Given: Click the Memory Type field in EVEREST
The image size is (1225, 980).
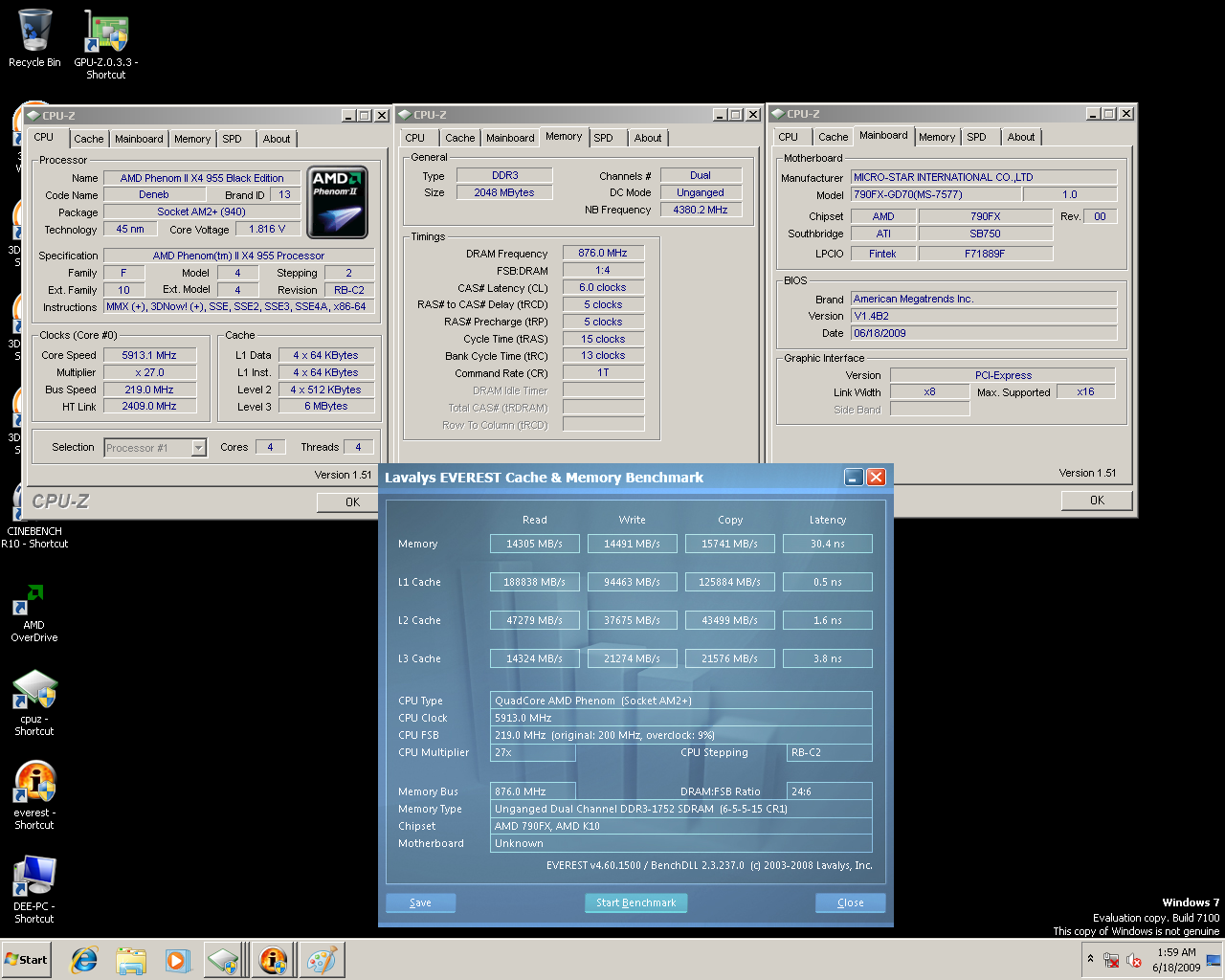Looking at the screenshot, I should (681, 809).
